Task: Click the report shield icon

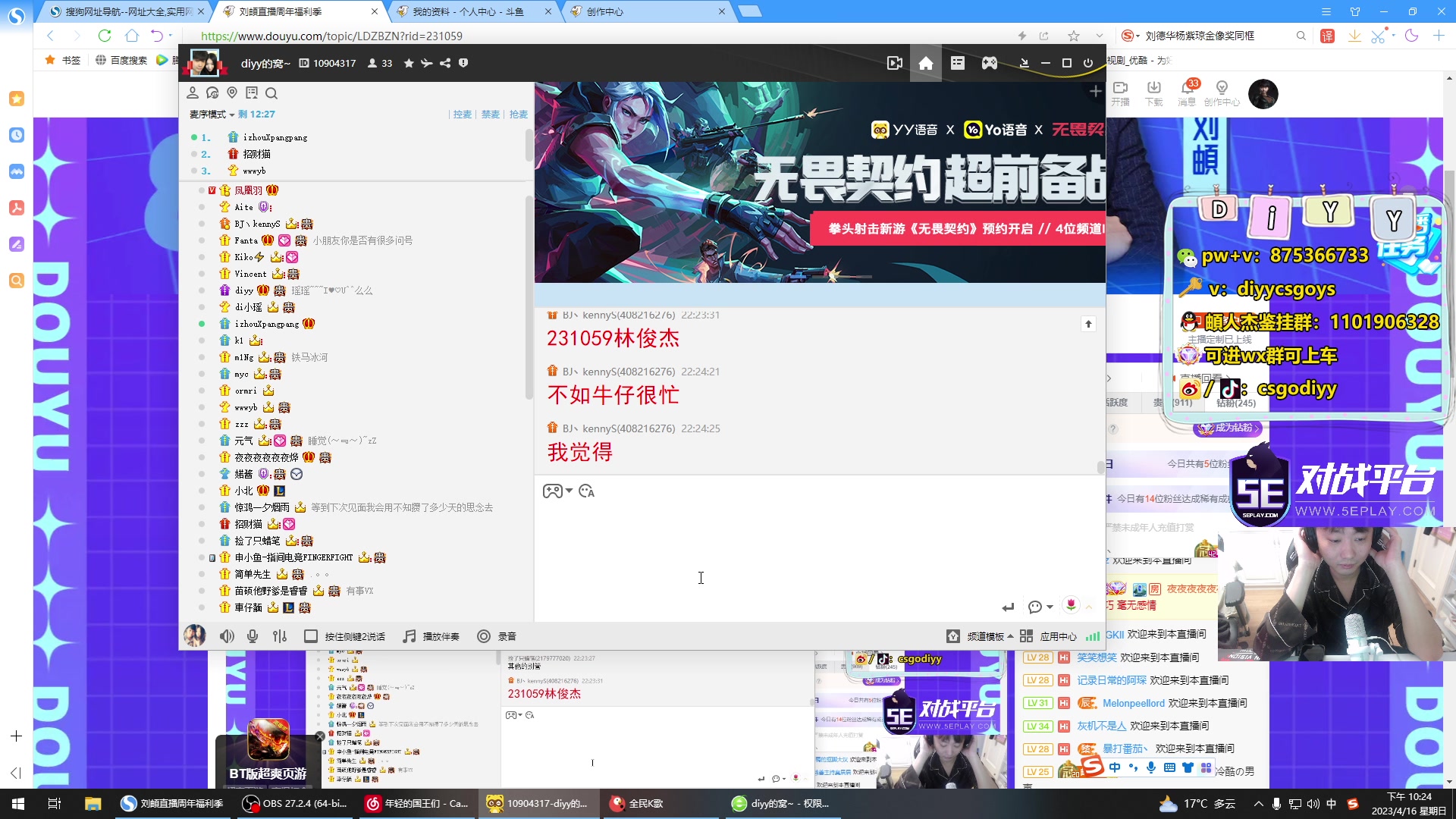Action: click(463, 63)
